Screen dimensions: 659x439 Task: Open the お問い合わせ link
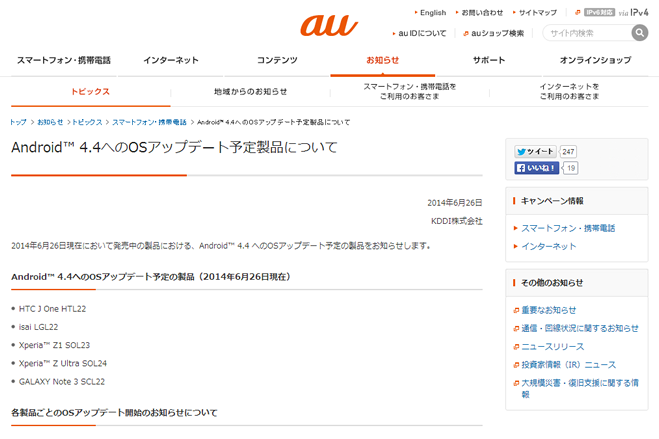point(482,13)
